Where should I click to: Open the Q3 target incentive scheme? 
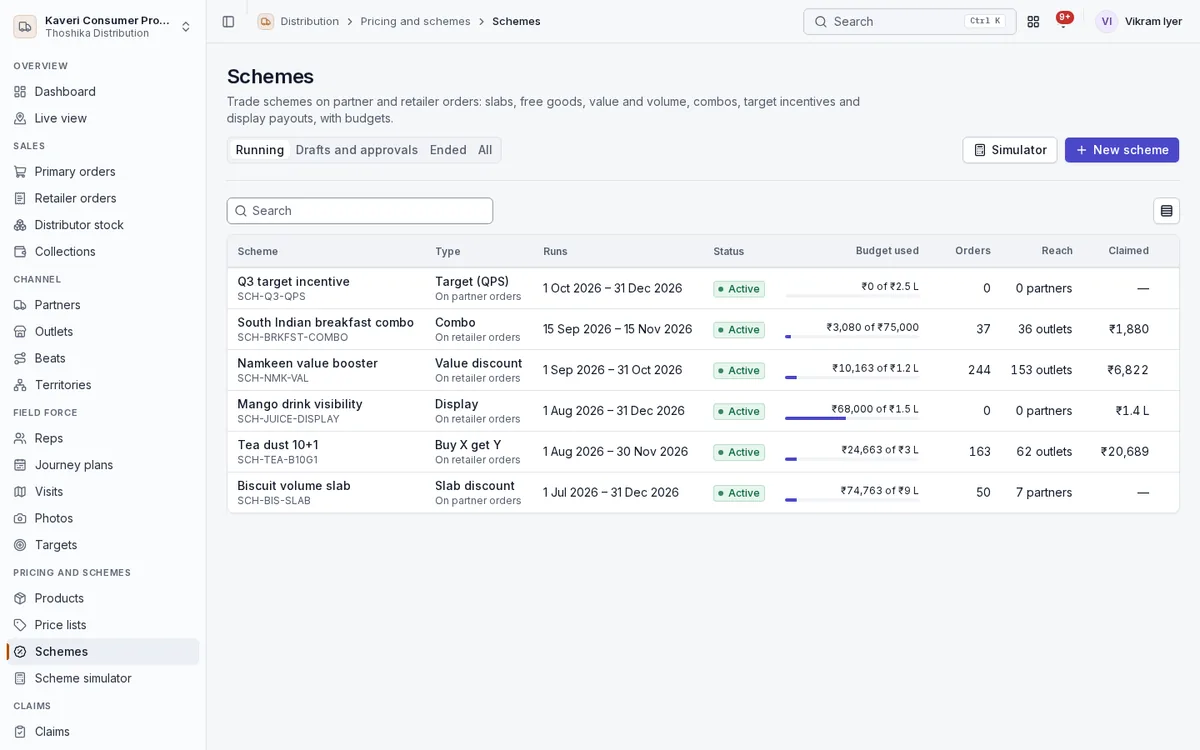[x=293, y=281]
